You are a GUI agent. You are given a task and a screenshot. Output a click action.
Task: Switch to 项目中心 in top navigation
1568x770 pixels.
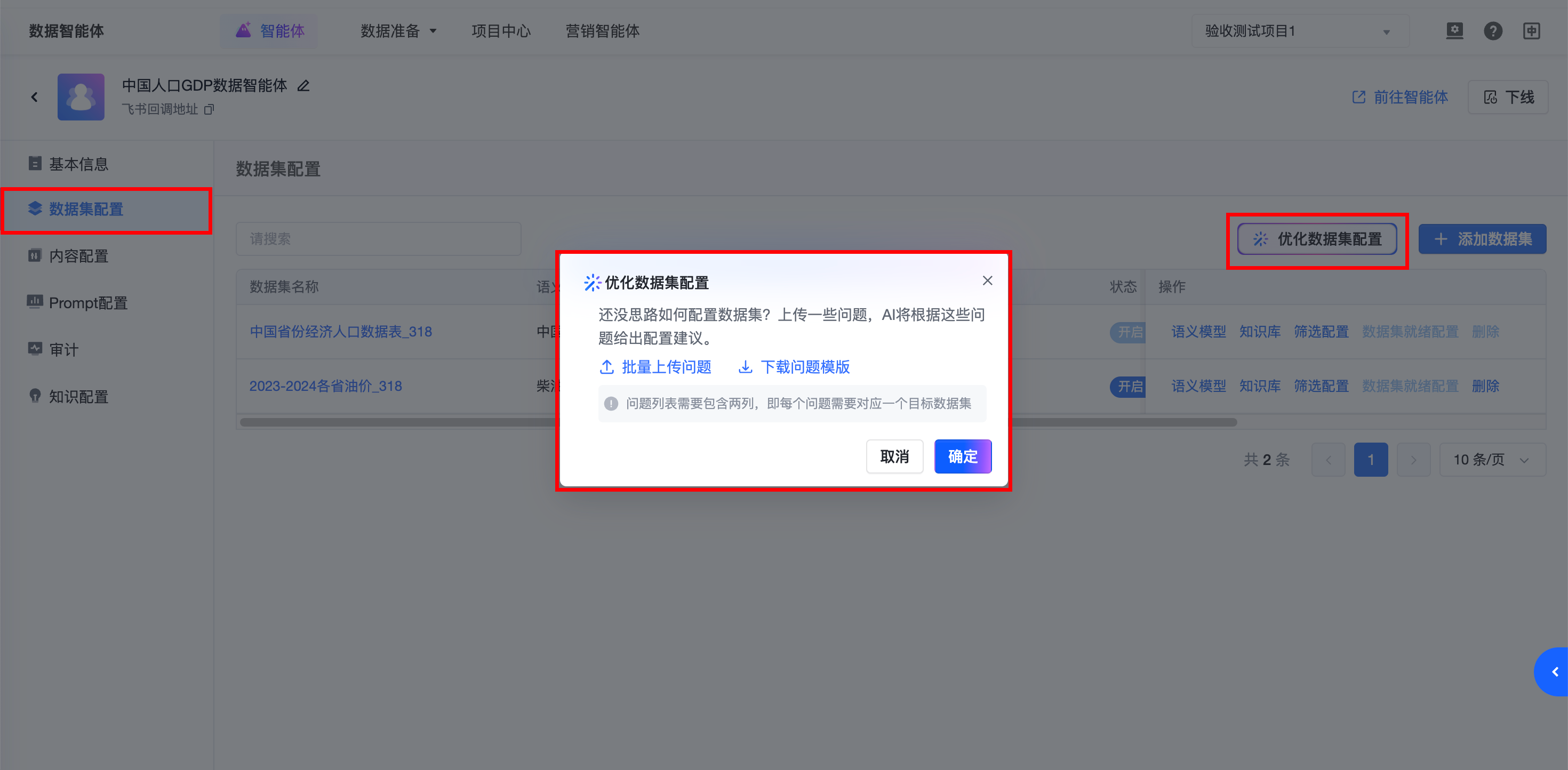click(501, 31)
